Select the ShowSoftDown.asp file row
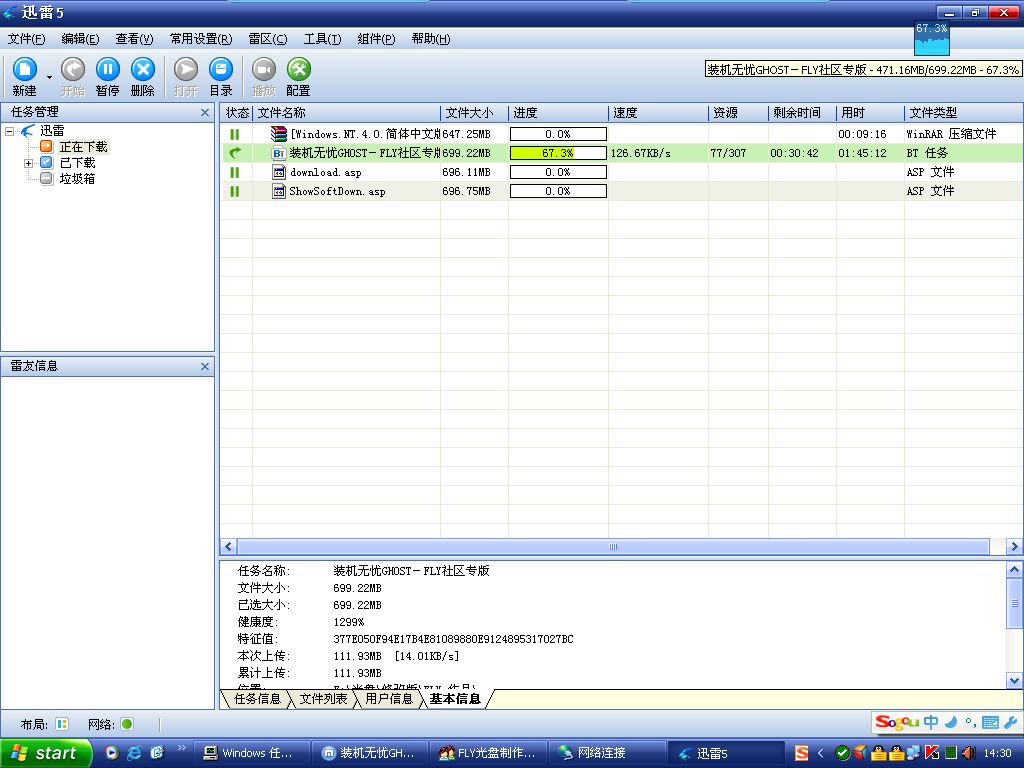 (x=622, y=191)
